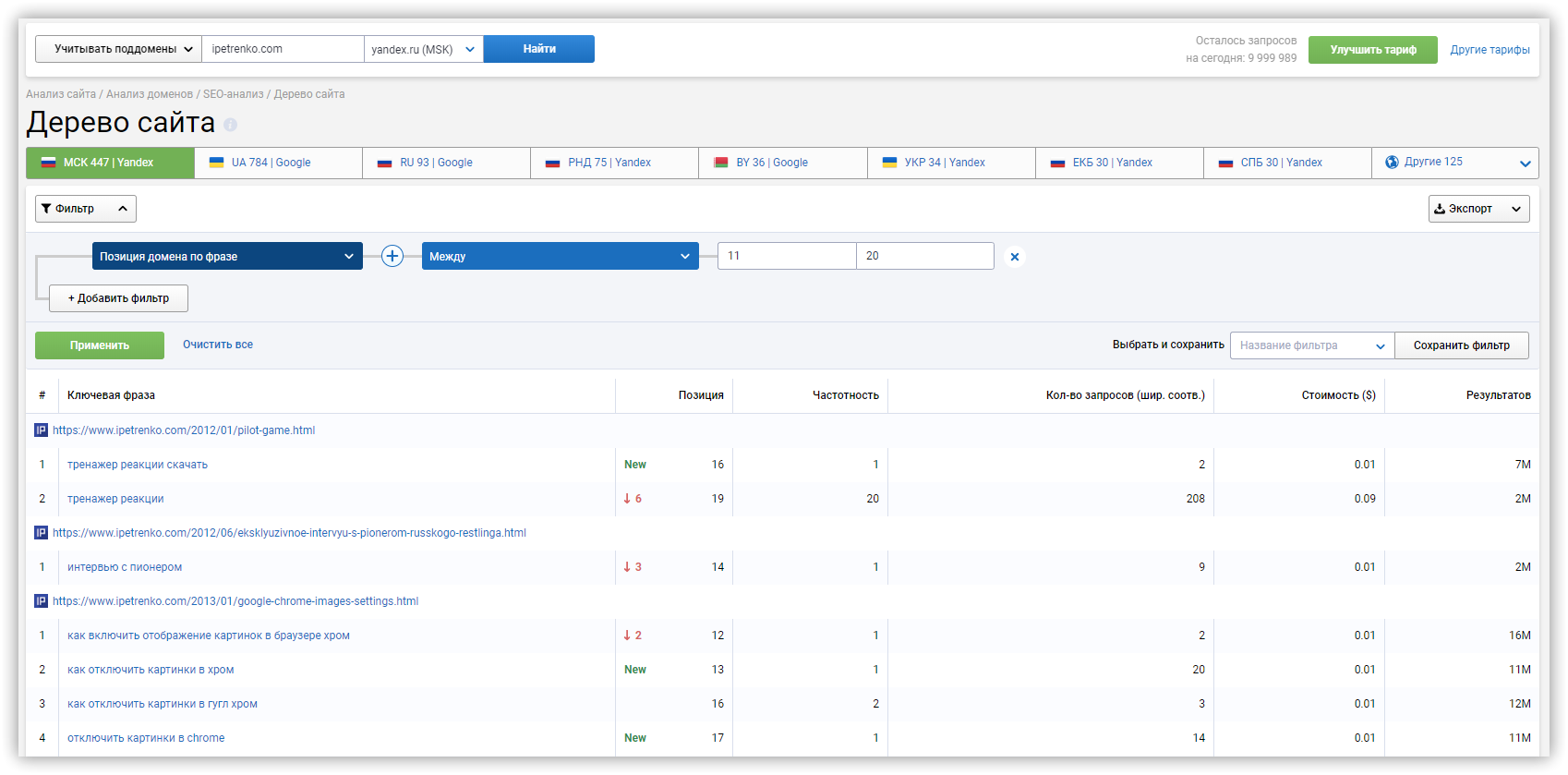Open the Другие тарифы link
This screenshot has height=775, width=1568.
tap(1490, 50)
